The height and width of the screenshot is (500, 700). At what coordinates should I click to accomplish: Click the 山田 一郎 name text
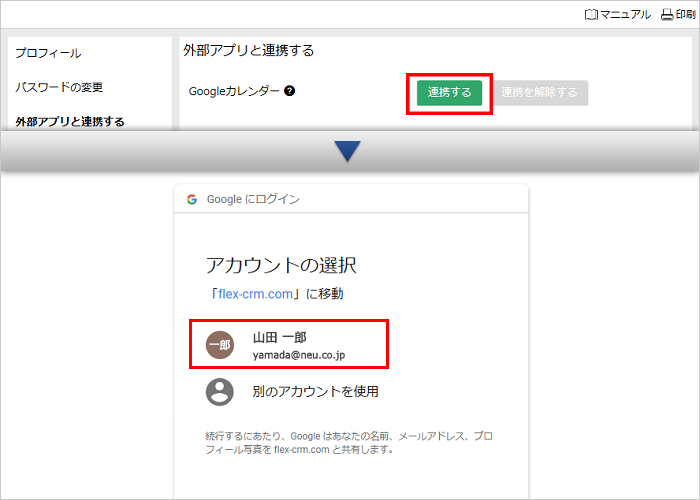(279, 337)
